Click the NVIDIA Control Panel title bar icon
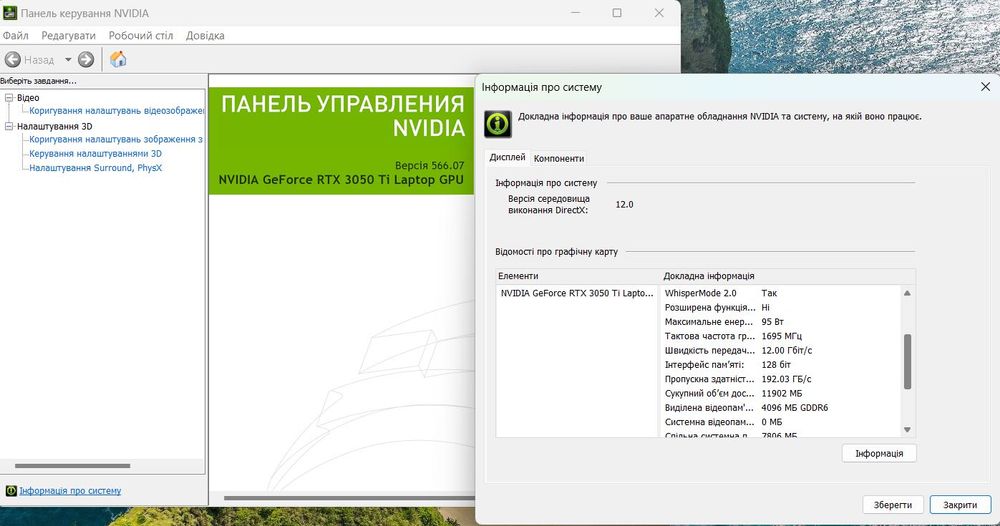This screenshot has width=1000, height=526. click(x=10, y=13)
